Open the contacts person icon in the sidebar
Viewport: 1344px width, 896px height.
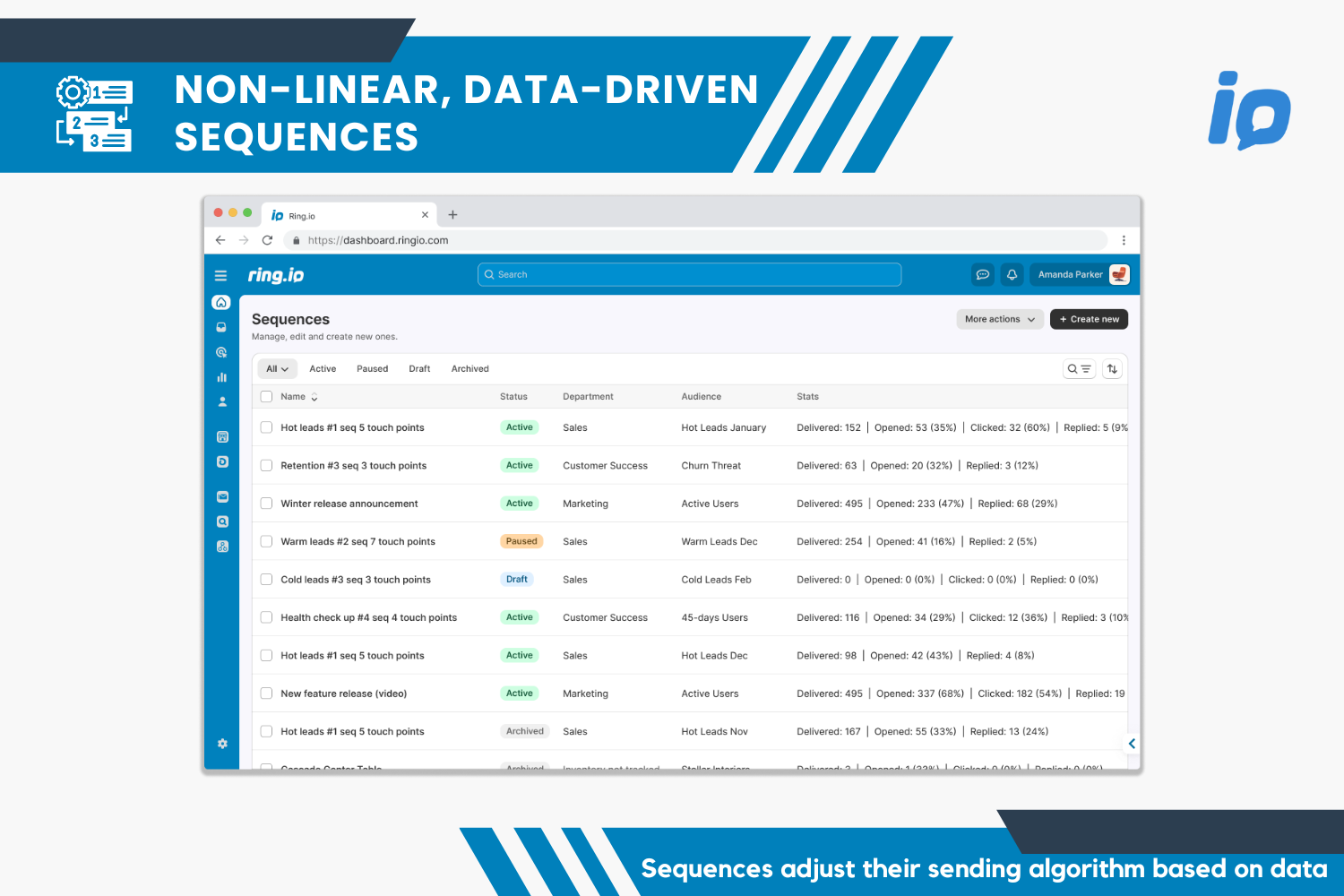(221, 402)
